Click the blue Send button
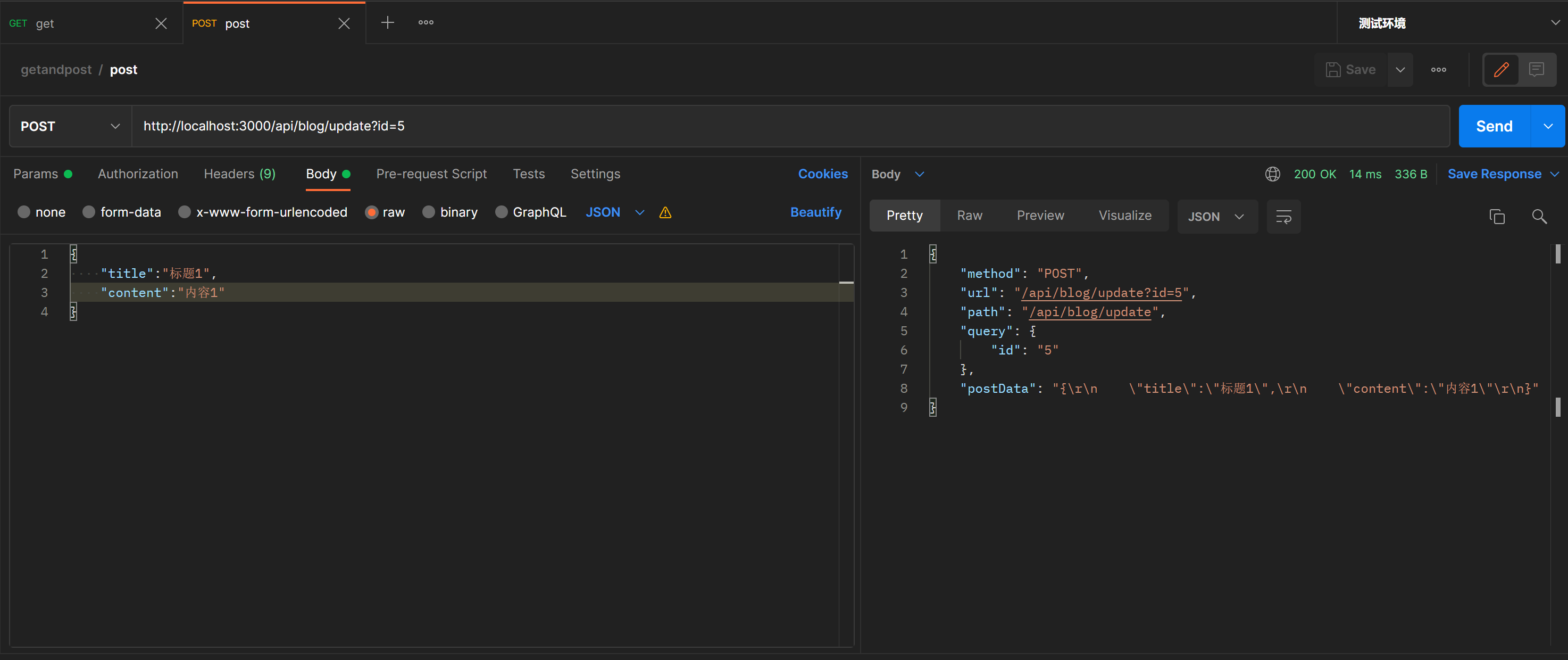Viewport: 1568px width, 660px height. [x=1494, y=126]
